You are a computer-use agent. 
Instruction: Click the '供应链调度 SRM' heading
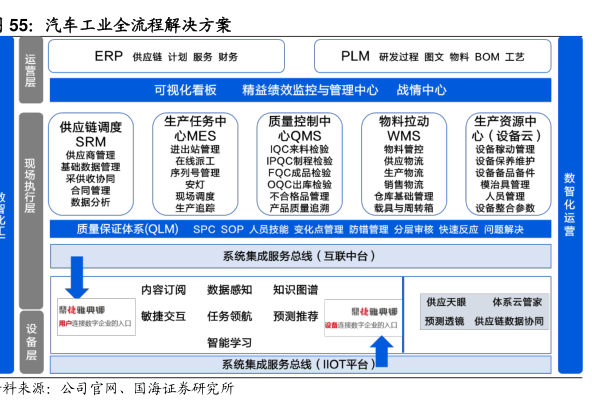click(x=91, y=134)
